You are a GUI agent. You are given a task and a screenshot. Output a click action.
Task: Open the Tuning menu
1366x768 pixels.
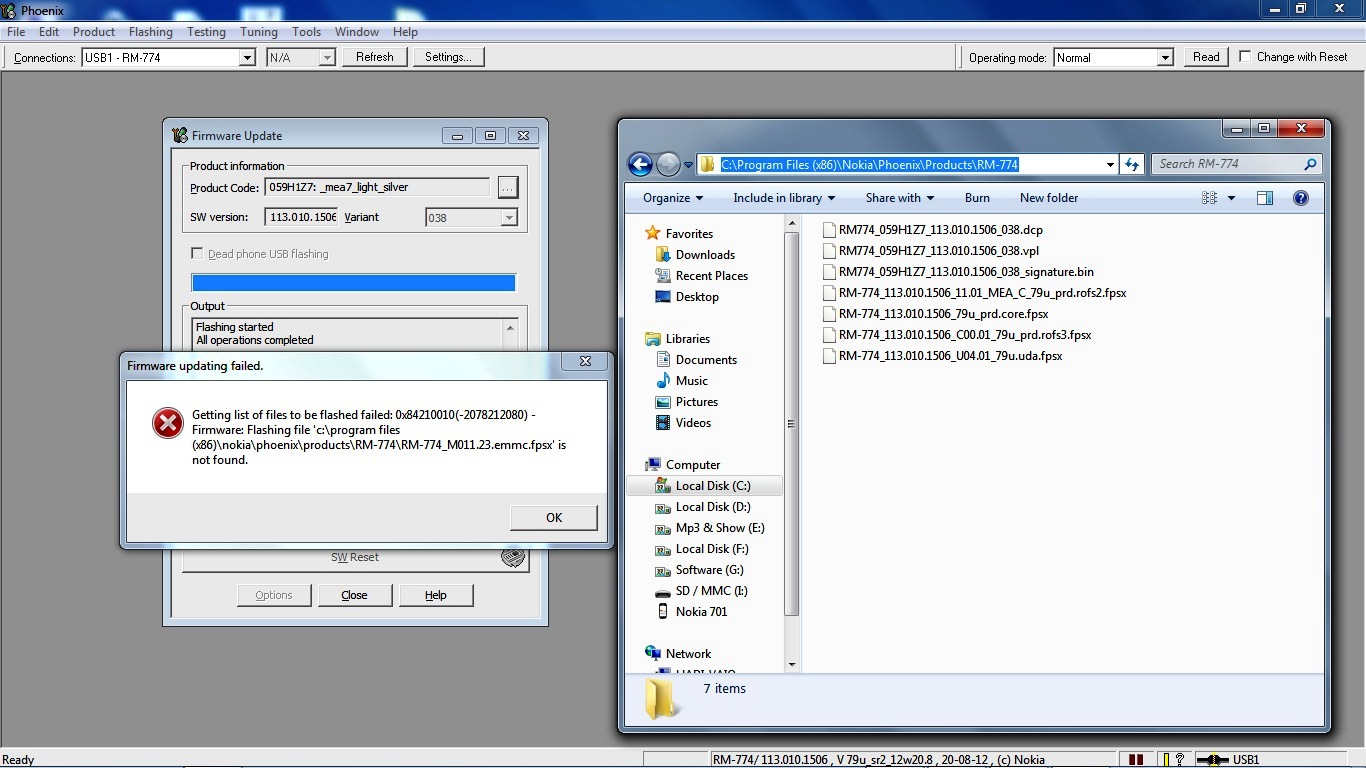[x=258, y=32]
